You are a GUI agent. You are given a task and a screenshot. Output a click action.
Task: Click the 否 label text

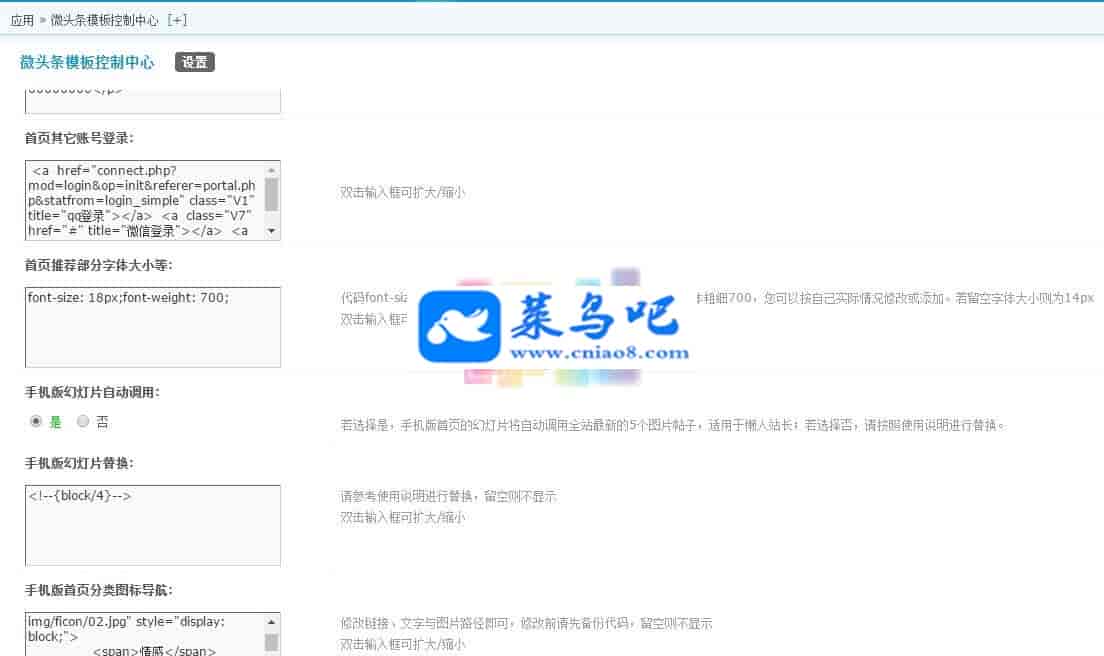point(102,422)
